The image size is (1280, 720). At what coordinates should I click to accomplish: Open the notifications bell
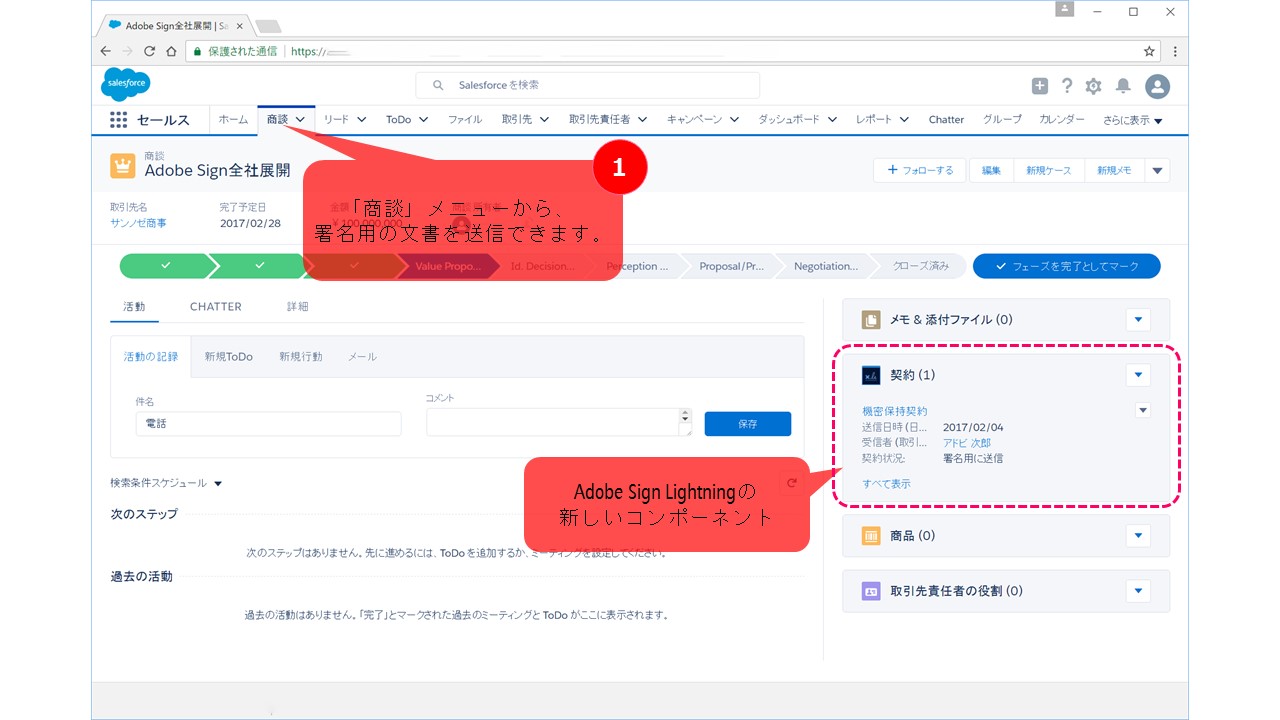coord(1123,86)
